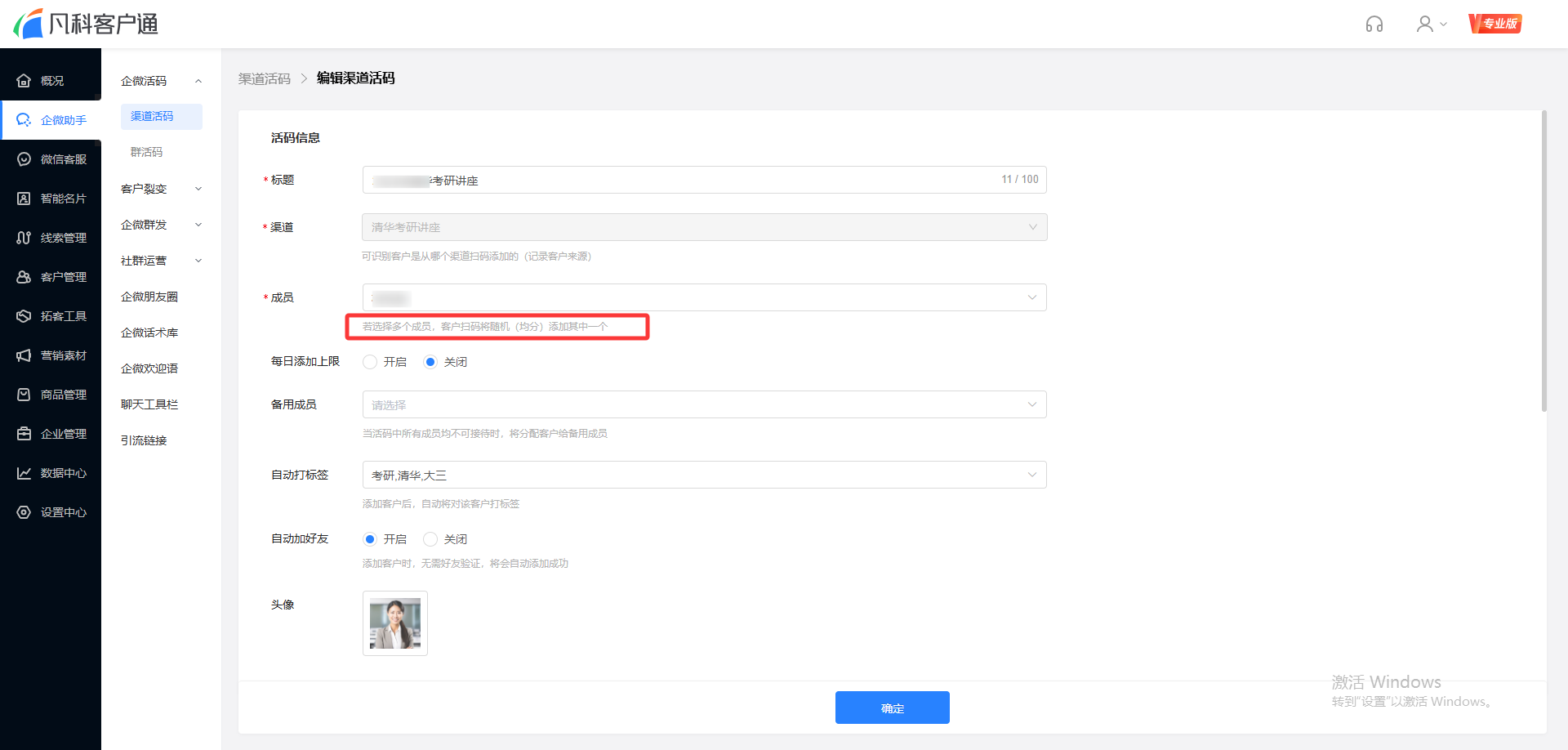Open 企微欢迎语 menu item

149,368
